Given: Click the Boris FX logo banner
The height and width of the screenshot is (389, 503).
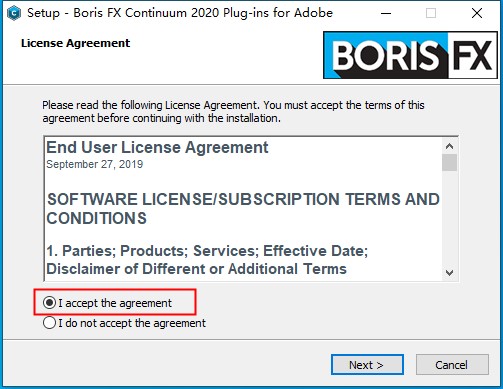Looking at the screenshot, I should pyautogui.click(x=410, y=55).
